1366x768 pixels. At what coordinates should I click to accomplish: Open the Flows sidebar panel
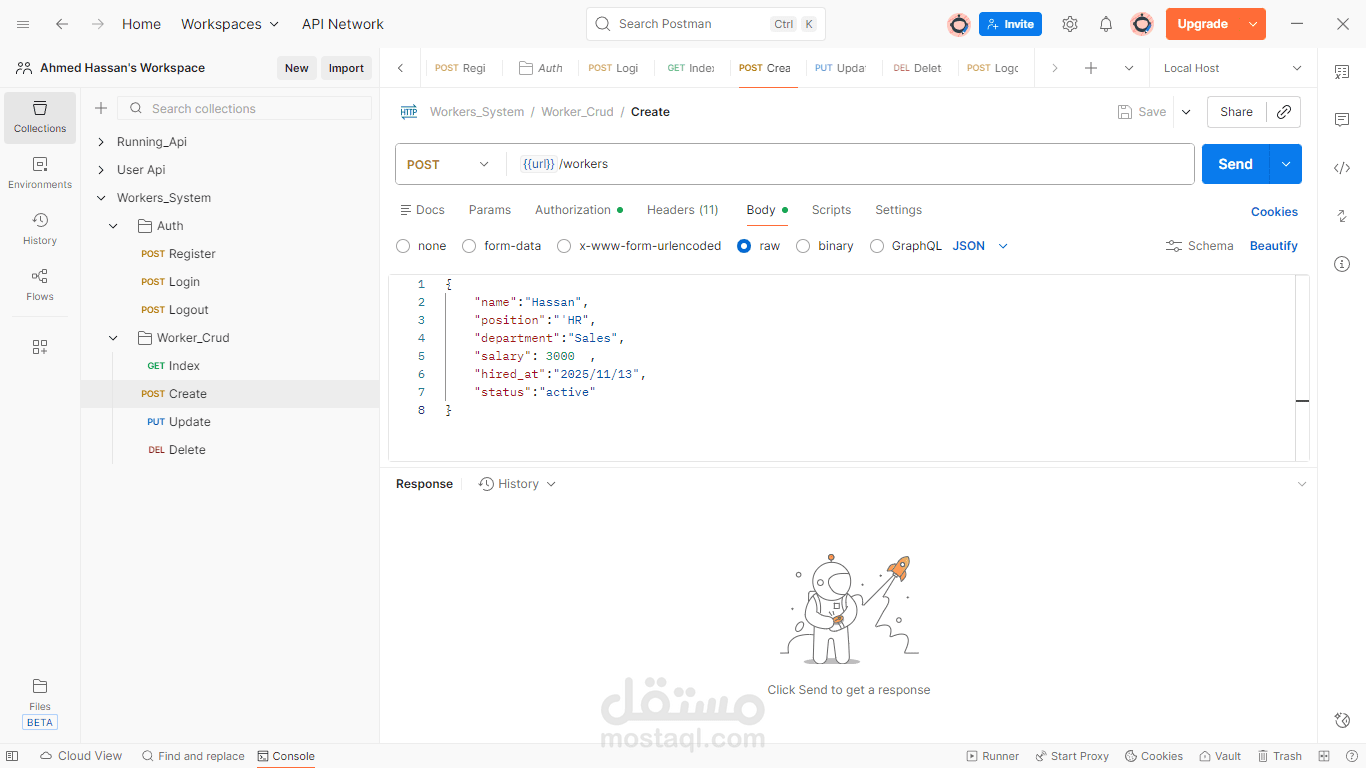[40, 285]
